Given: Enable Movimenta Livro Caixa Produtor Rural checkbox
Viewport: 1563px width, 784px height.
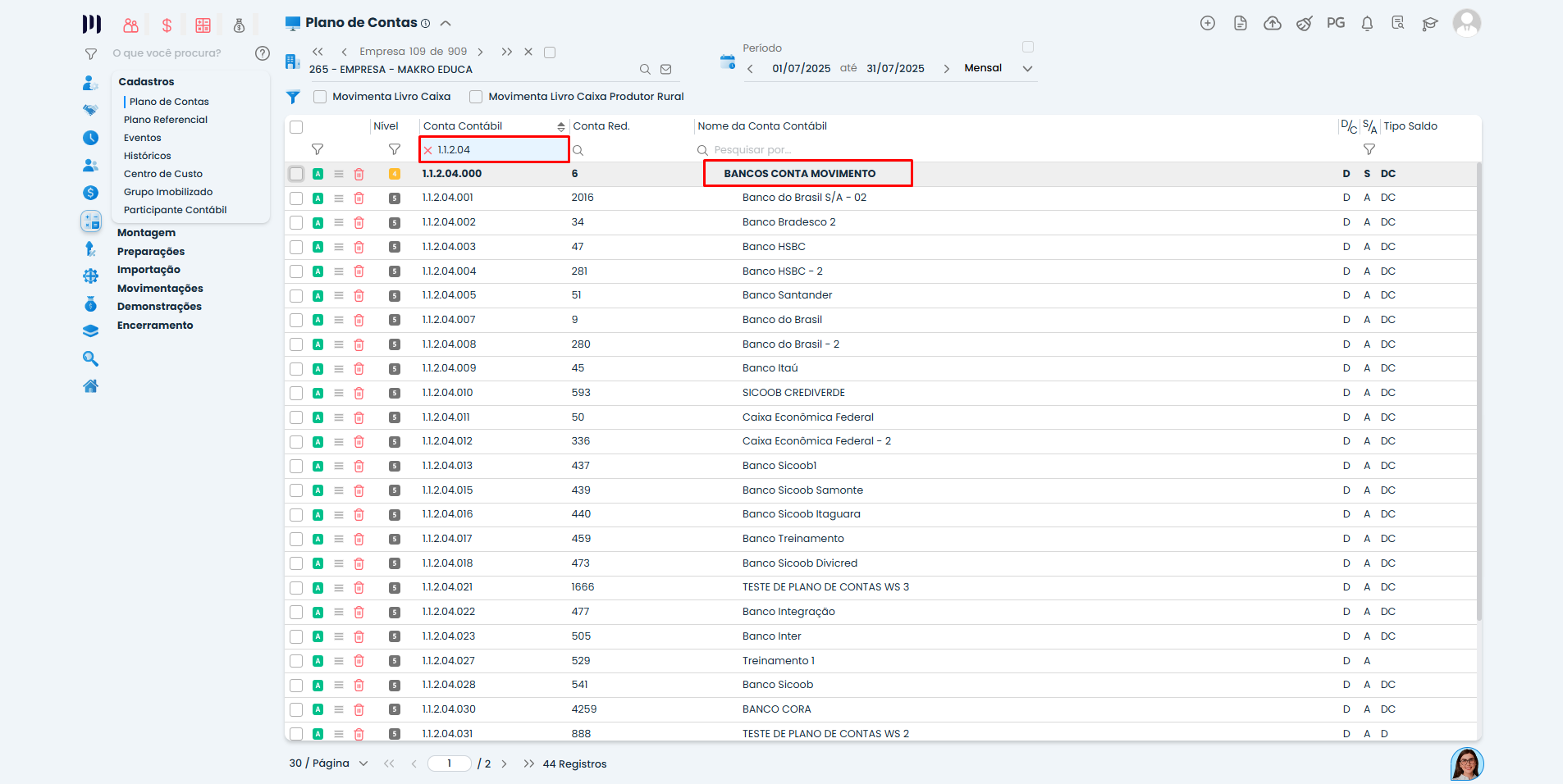Looking at the screenshot, I should (x=476, y=97).
